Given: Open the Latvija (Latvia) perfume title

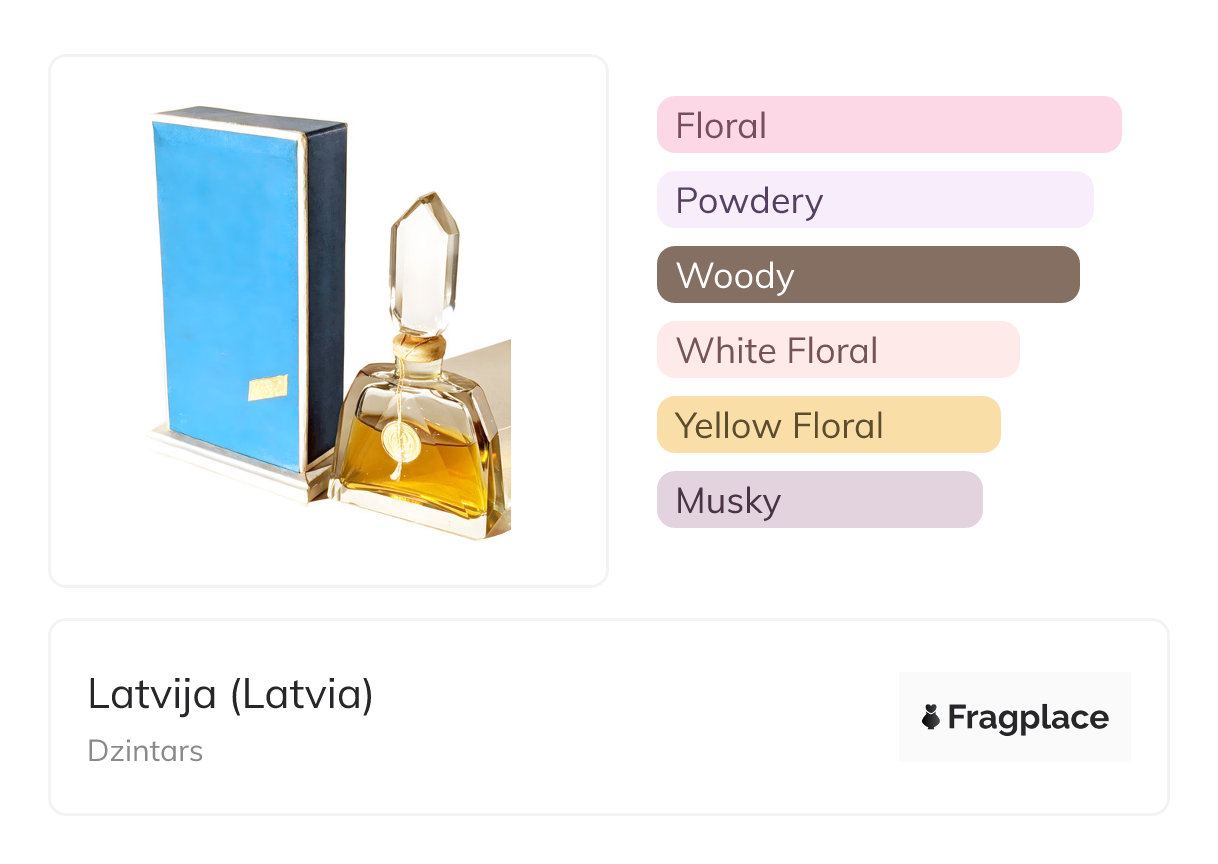Looking at the screenshot, I should coord(230,694).
